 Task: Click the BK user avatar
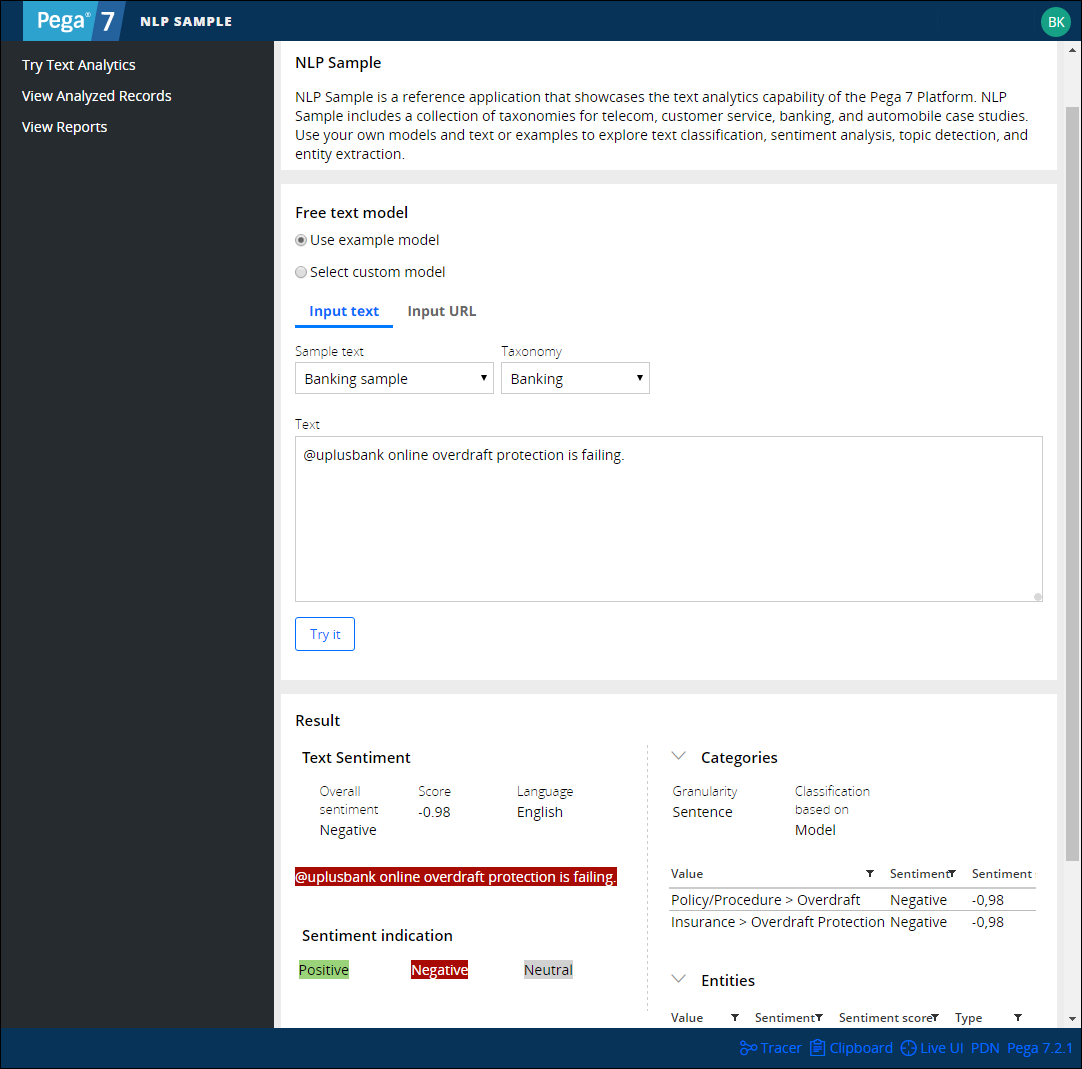pos(1055,21)
